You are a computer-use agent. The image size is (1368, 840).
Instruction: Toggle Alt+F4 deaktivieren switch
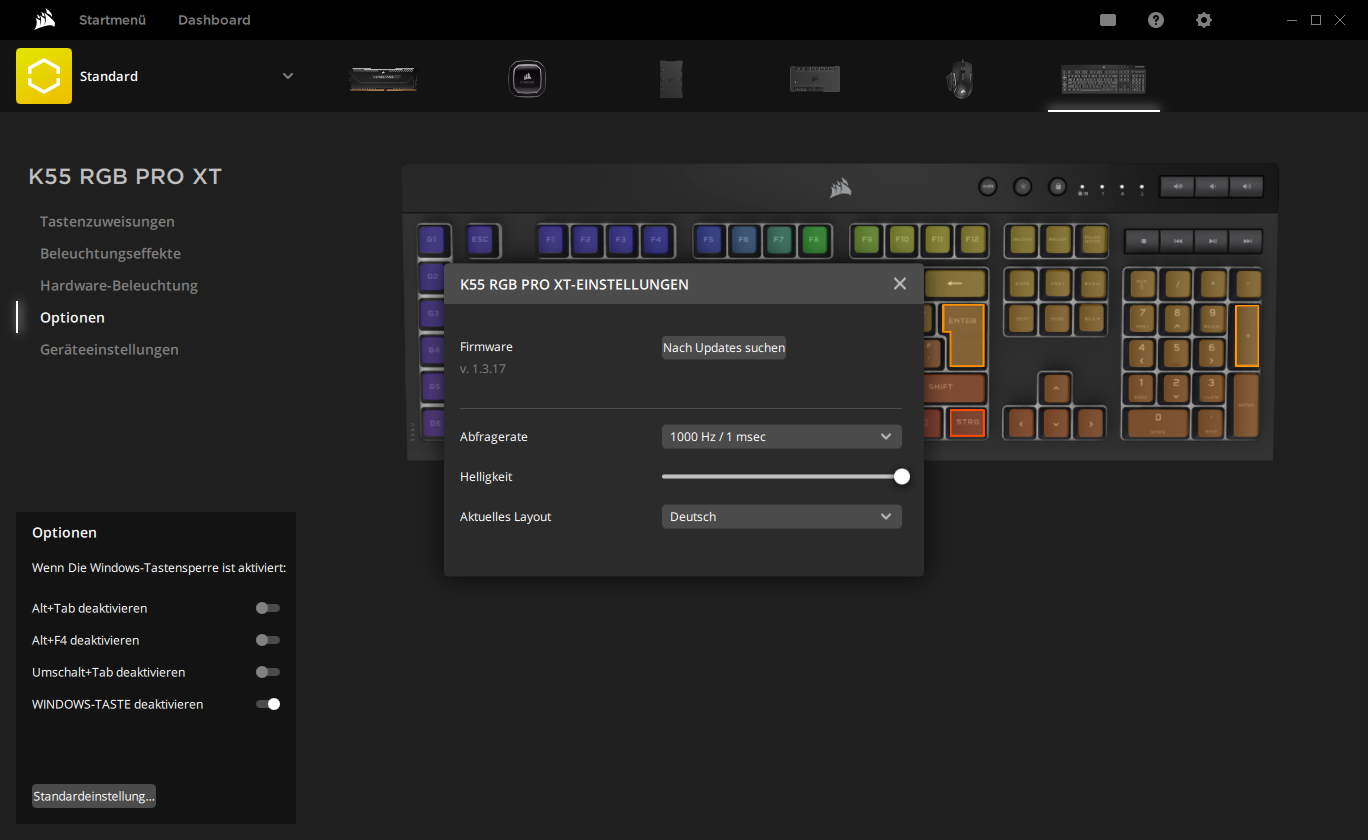[x=267, y=640]
